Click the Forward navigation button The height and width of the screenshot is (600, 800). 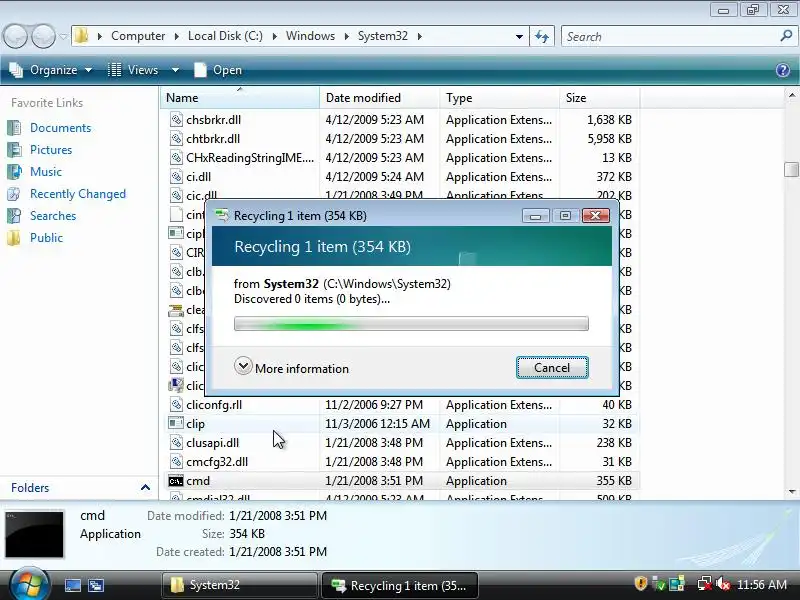tap(43, 36)
